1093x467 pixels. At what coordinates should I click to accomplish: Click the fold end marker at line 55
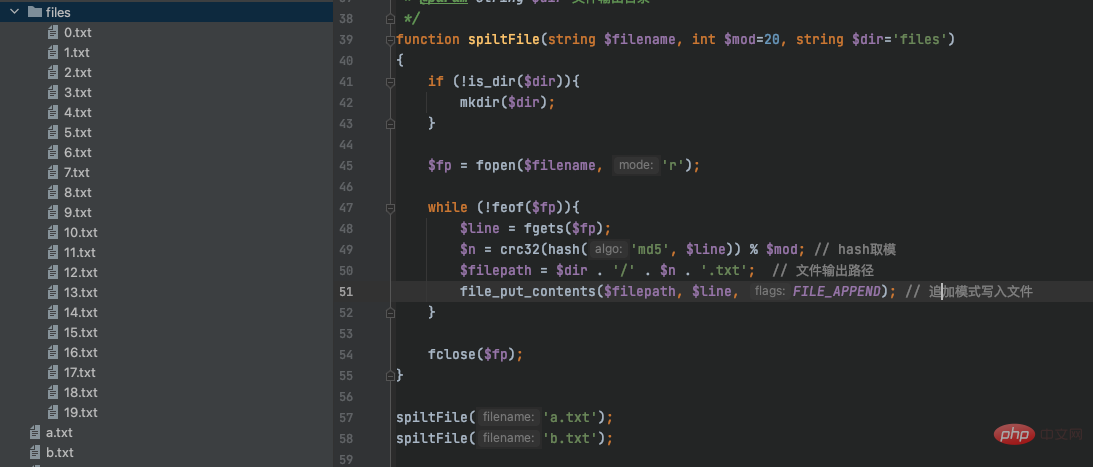point(390,375)
